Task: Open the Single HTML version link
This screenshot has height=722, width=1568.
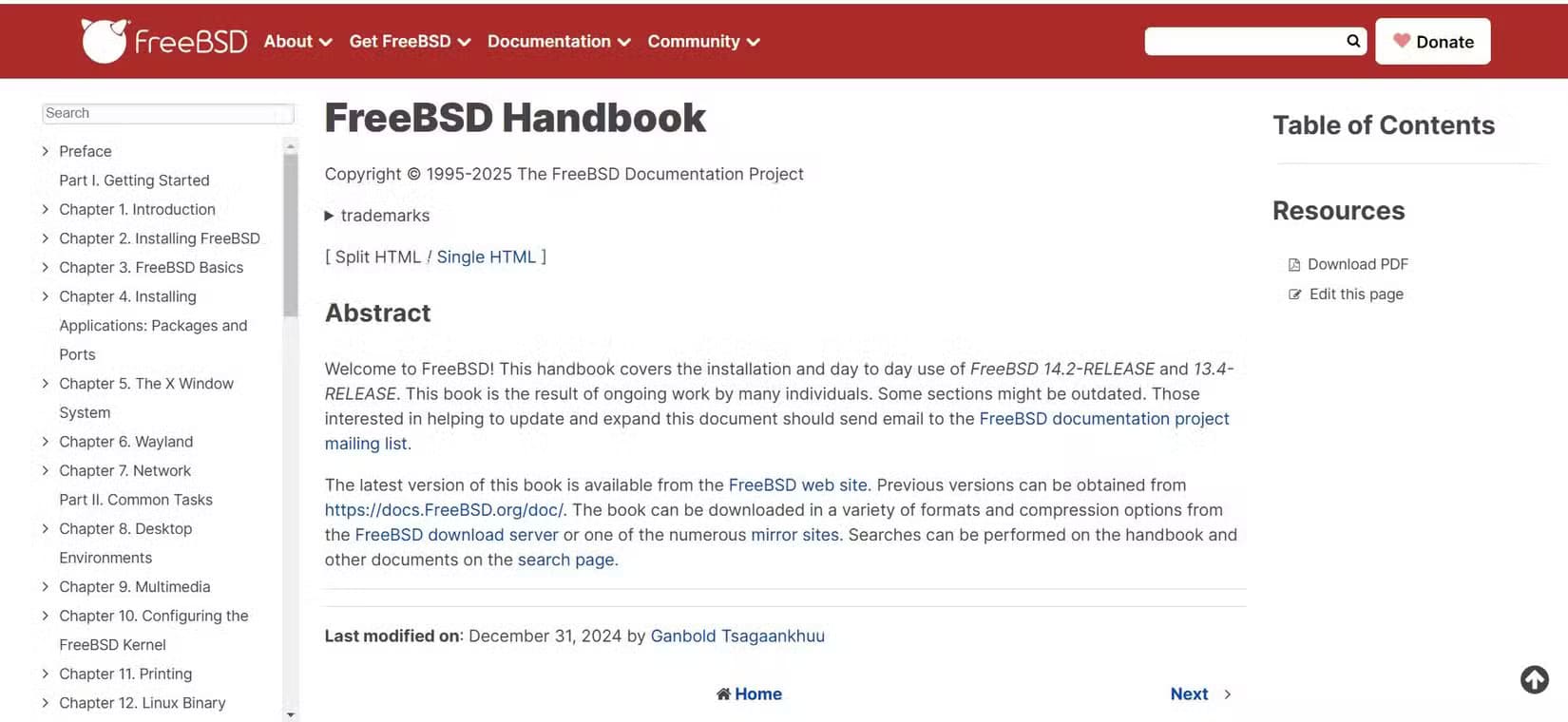Action: [486, 257]
